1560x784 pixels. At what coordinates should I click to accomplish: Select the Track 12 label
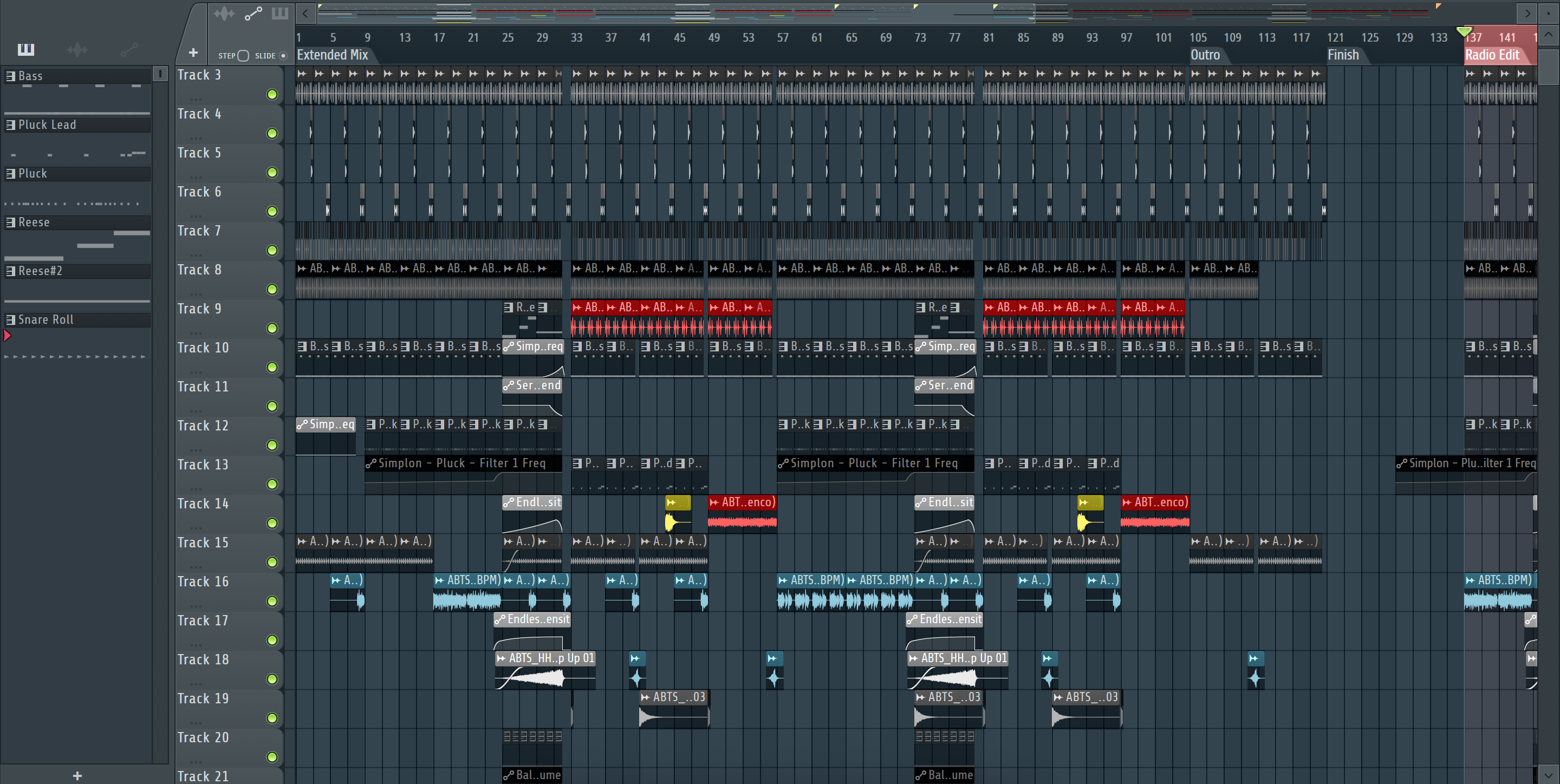tap(203, 426)
